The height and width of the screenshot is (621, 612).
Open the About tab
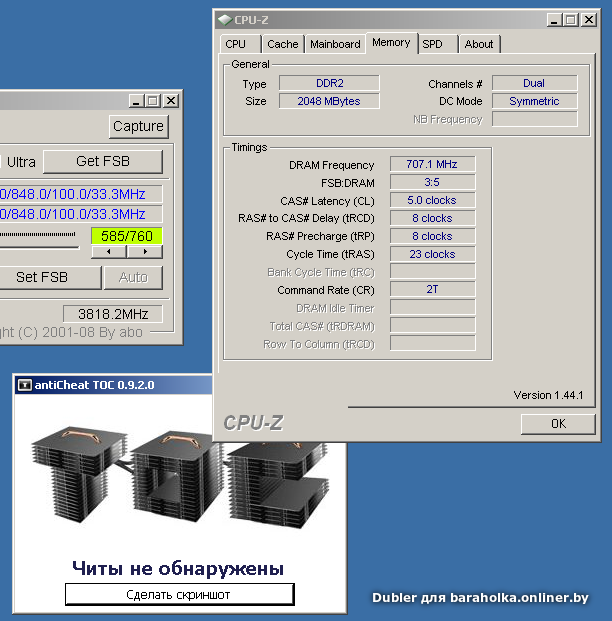click(x=479, y=44)
